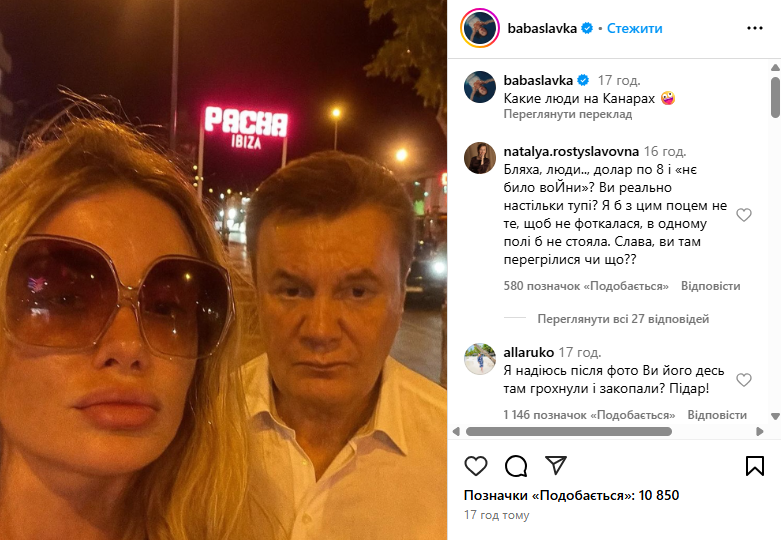Open the comment bubble icon

[x=516, y=466]
